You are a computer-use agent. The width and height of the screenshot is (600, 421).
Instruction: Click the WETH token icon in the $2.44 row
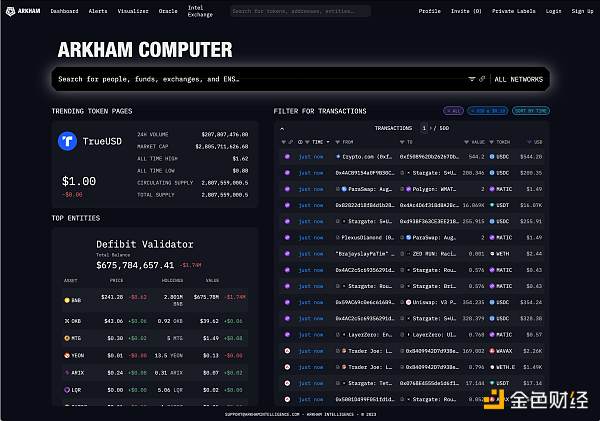492,254
